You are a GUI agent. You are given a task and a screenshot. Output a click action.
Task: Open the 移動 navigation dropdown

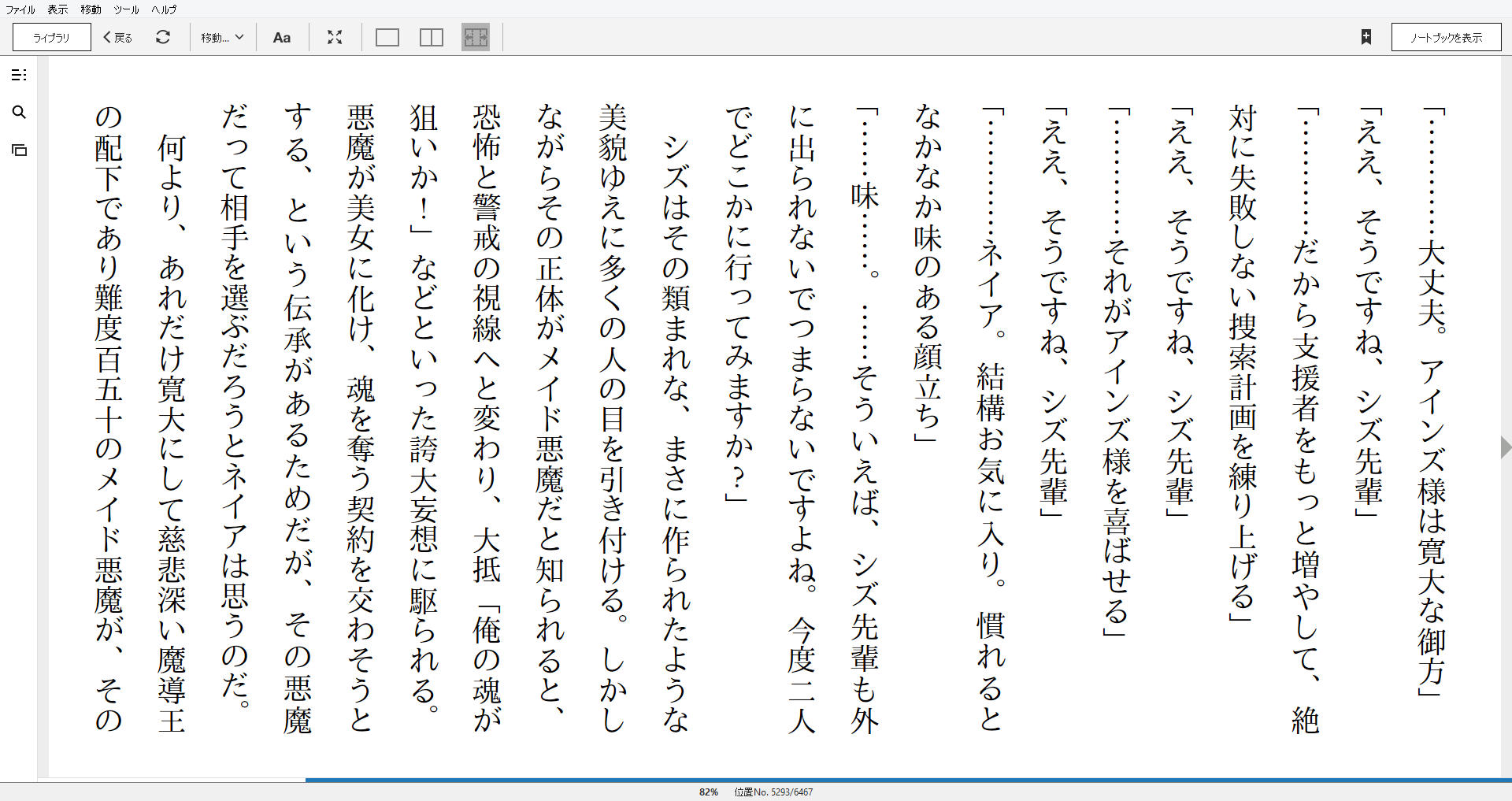coord(222,37)
